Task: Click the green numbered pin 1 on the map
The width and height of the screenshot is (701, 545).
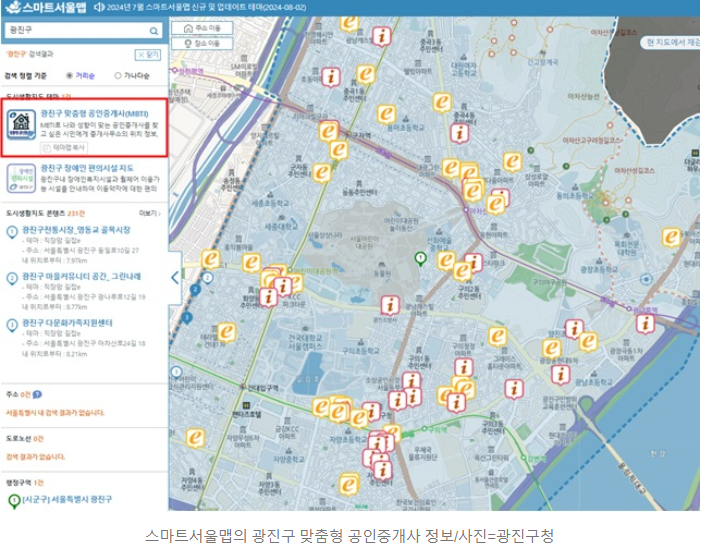Action: (x=420, y=258)
